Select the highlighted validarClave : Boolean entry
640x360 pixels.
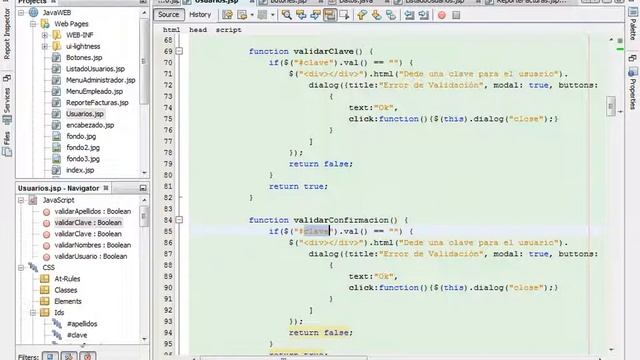point(88,223)
